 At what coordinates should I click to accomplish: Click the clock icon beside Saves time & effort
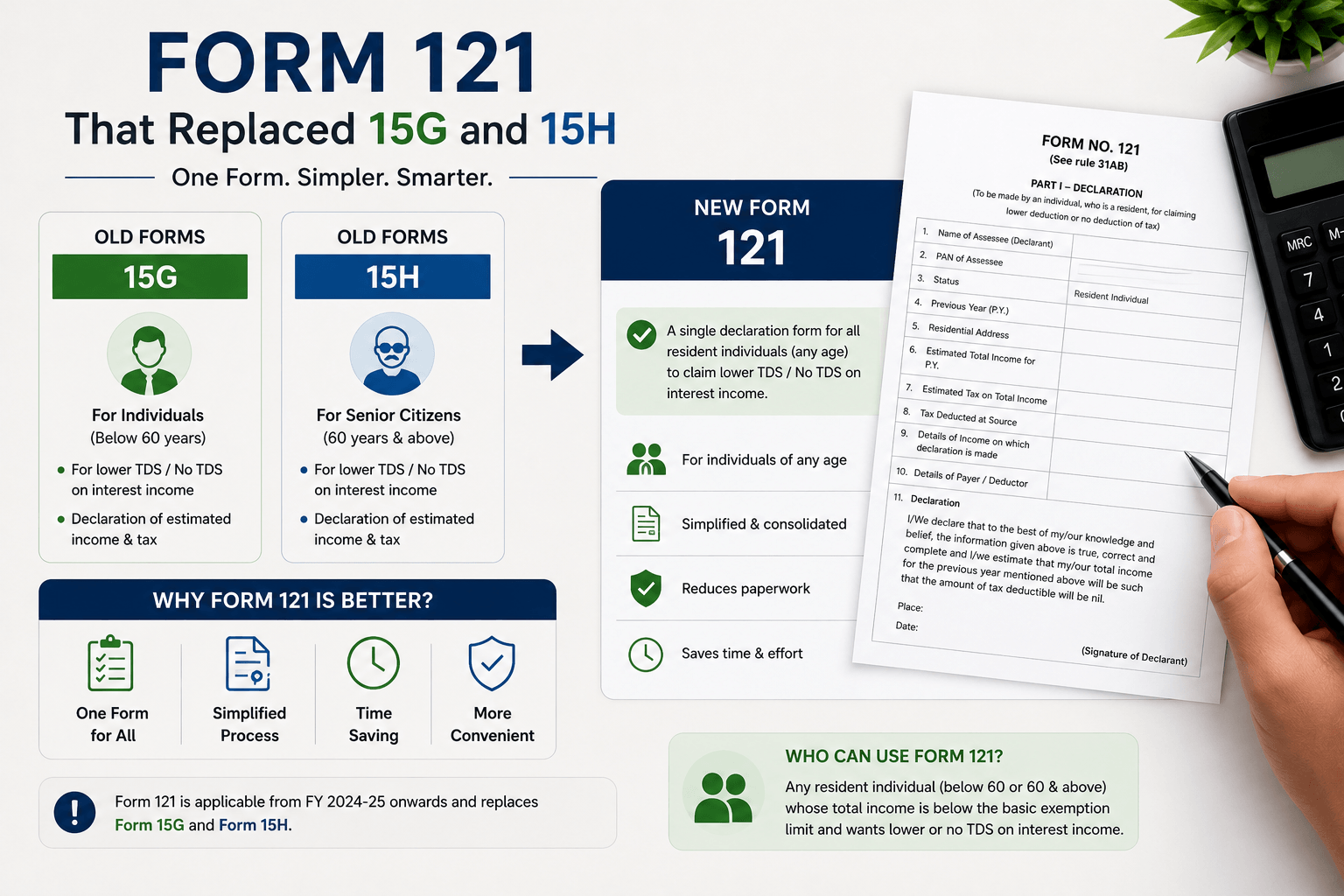tap(646, 654)
